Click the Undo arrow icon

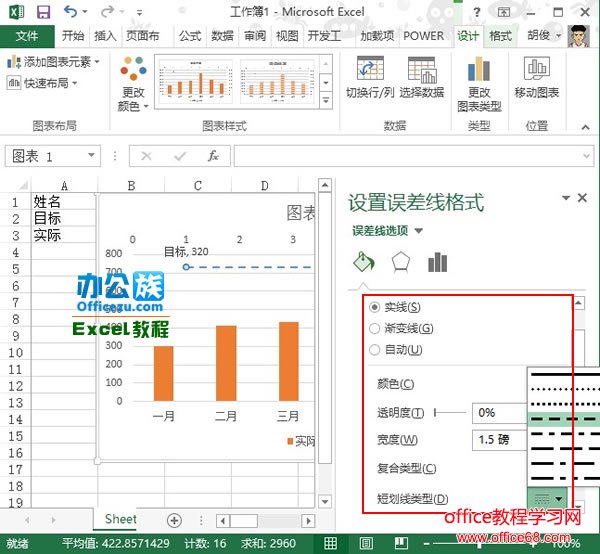(x=70, y=12)
